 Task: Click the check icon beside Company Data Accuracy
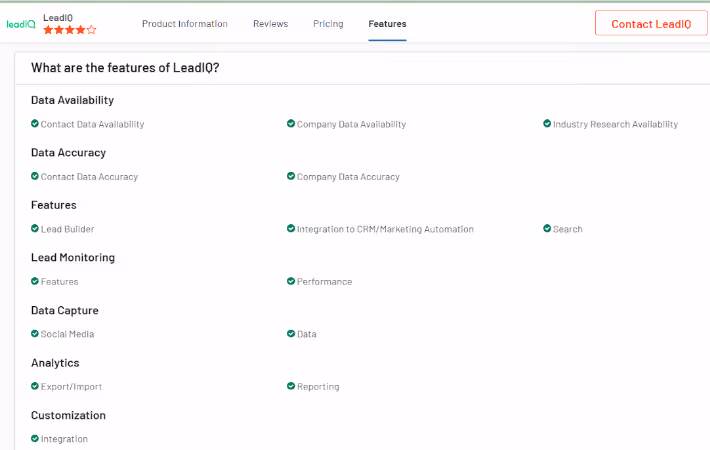[x=291, y=176]
